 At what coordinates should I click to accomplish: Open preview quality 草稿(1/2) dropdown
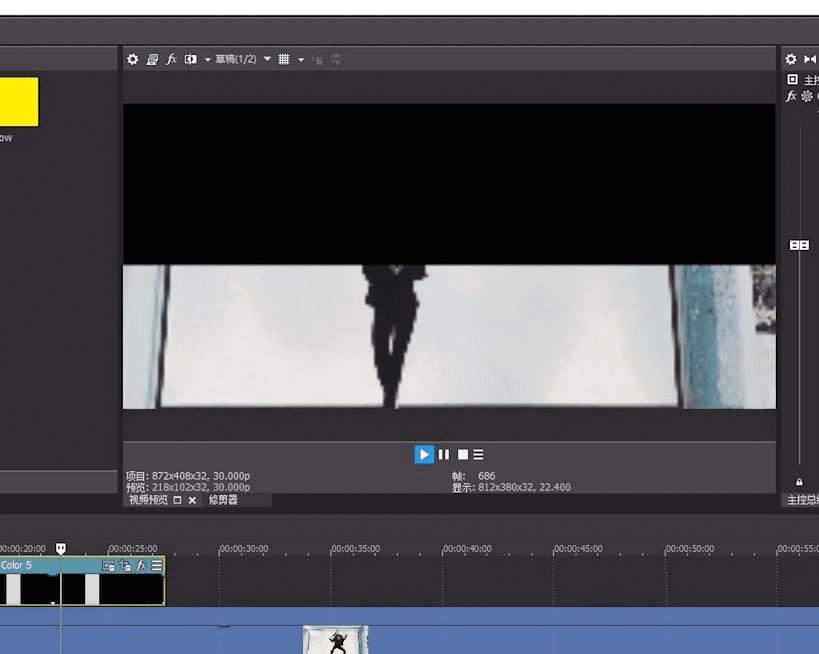243,60
